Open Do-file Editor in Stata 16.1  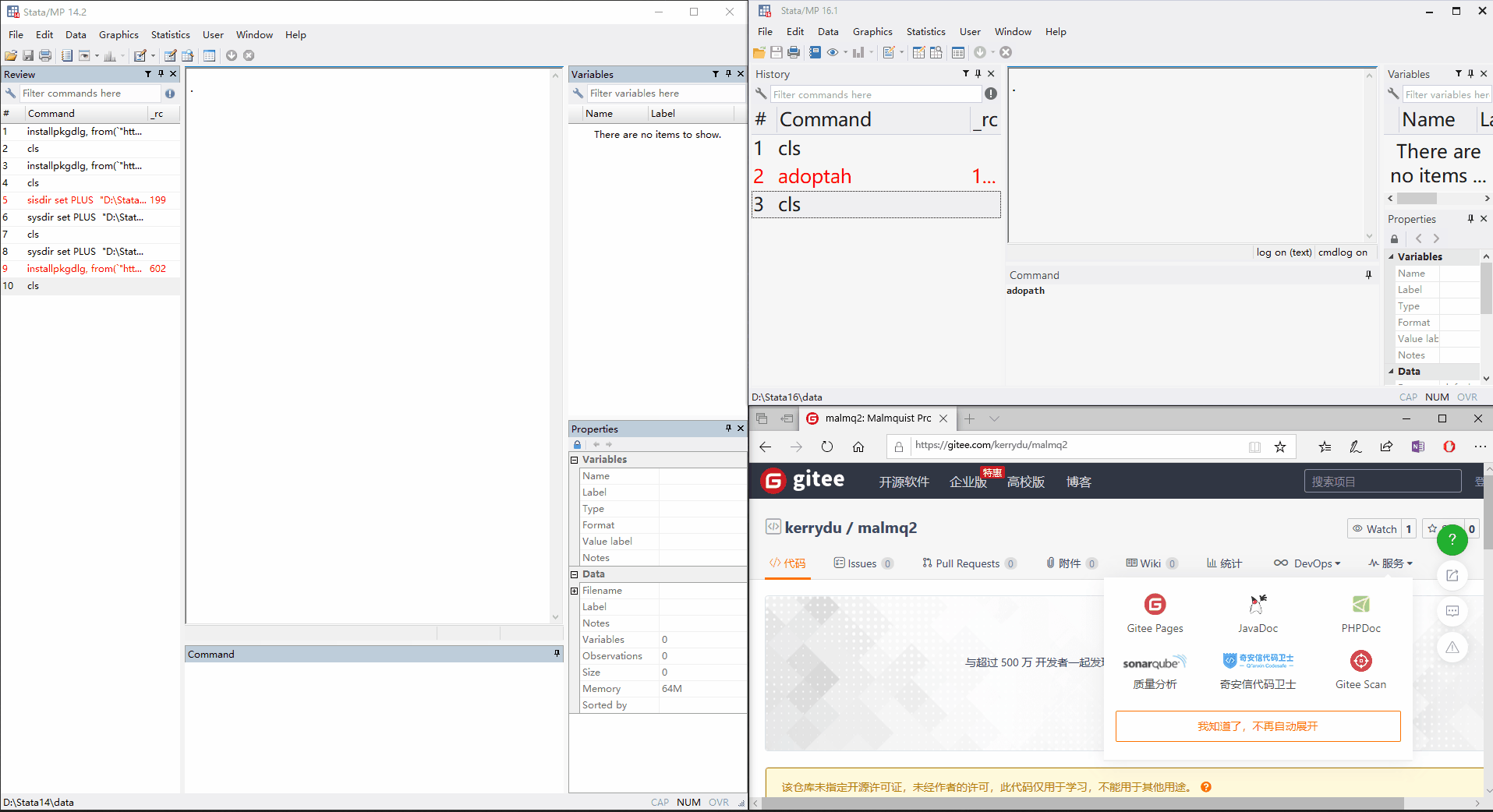tap(889, 52)
